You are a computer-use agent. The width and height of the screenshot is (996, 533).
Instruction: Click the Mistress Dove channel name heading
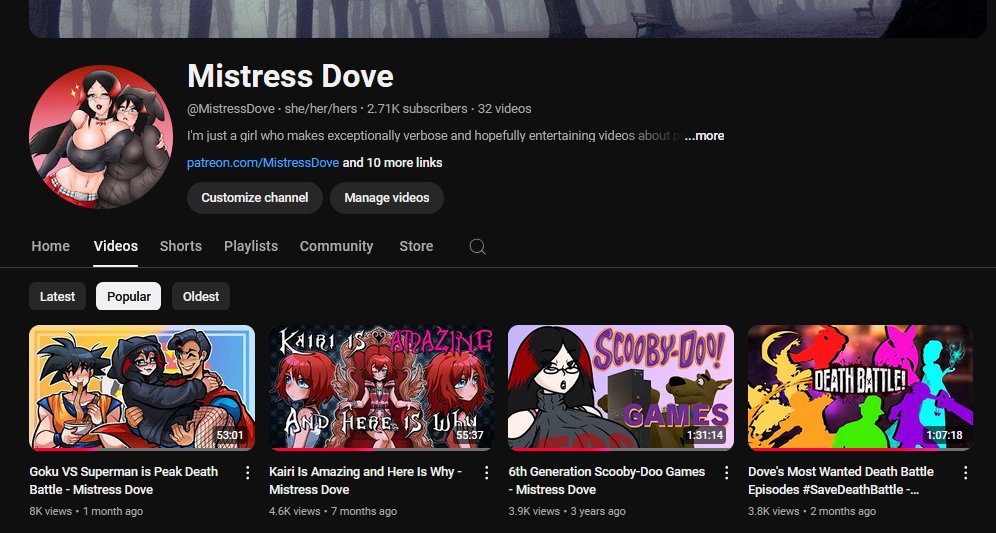pyautogui.click(x=290, y=76)
